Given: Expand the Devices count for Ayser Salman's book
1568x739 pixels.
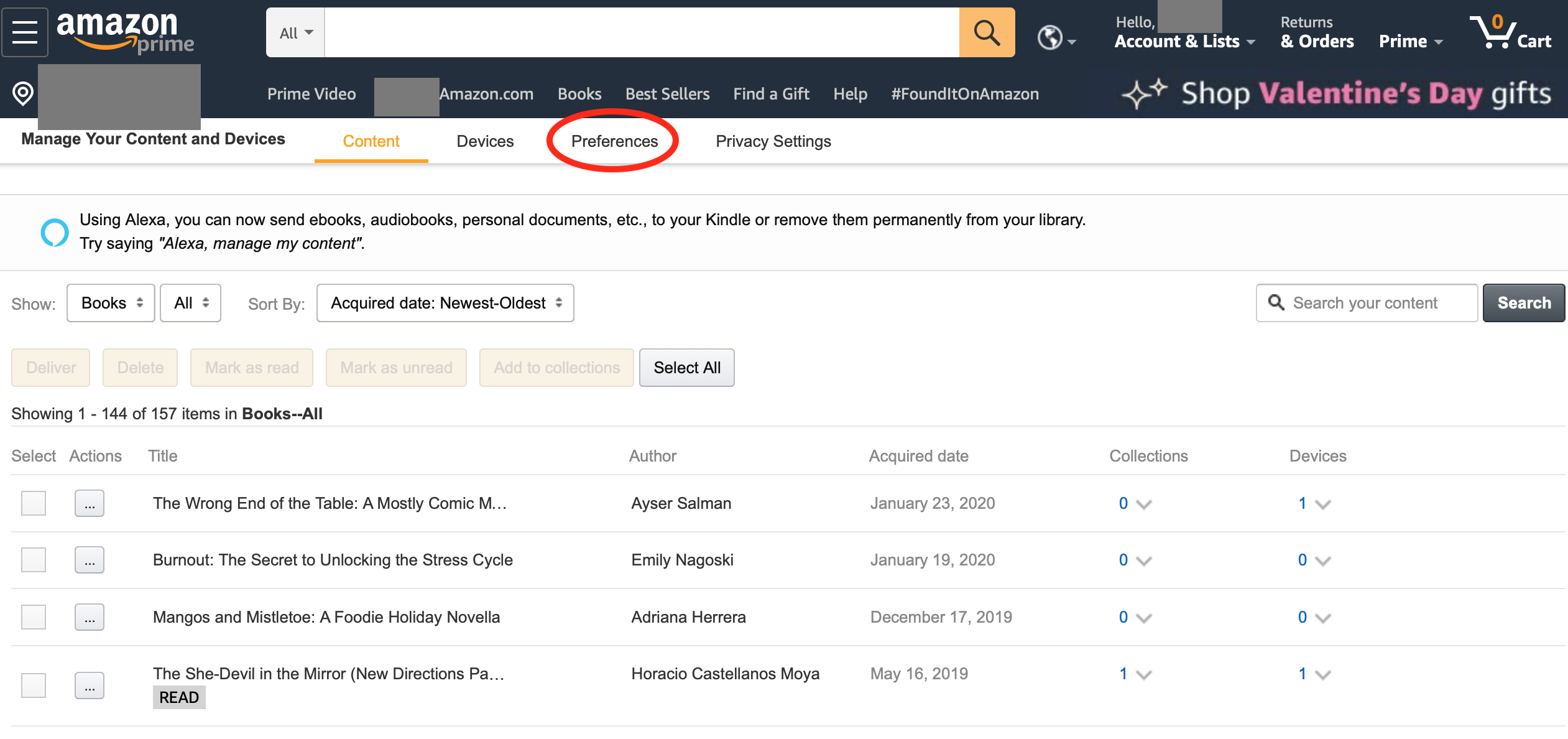Looking at the screenshot, I should (x=1312, y=503).
